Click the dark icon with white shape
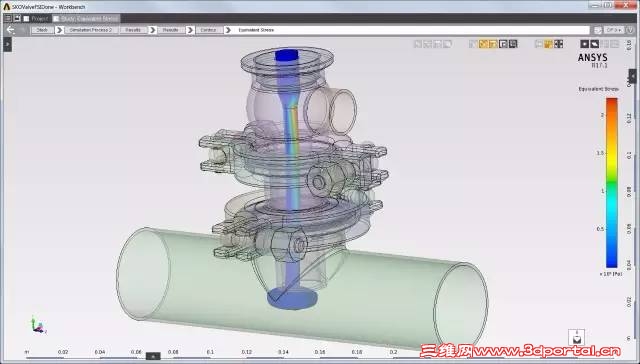This screenshot has width=640, height=364. coord(595,44)
